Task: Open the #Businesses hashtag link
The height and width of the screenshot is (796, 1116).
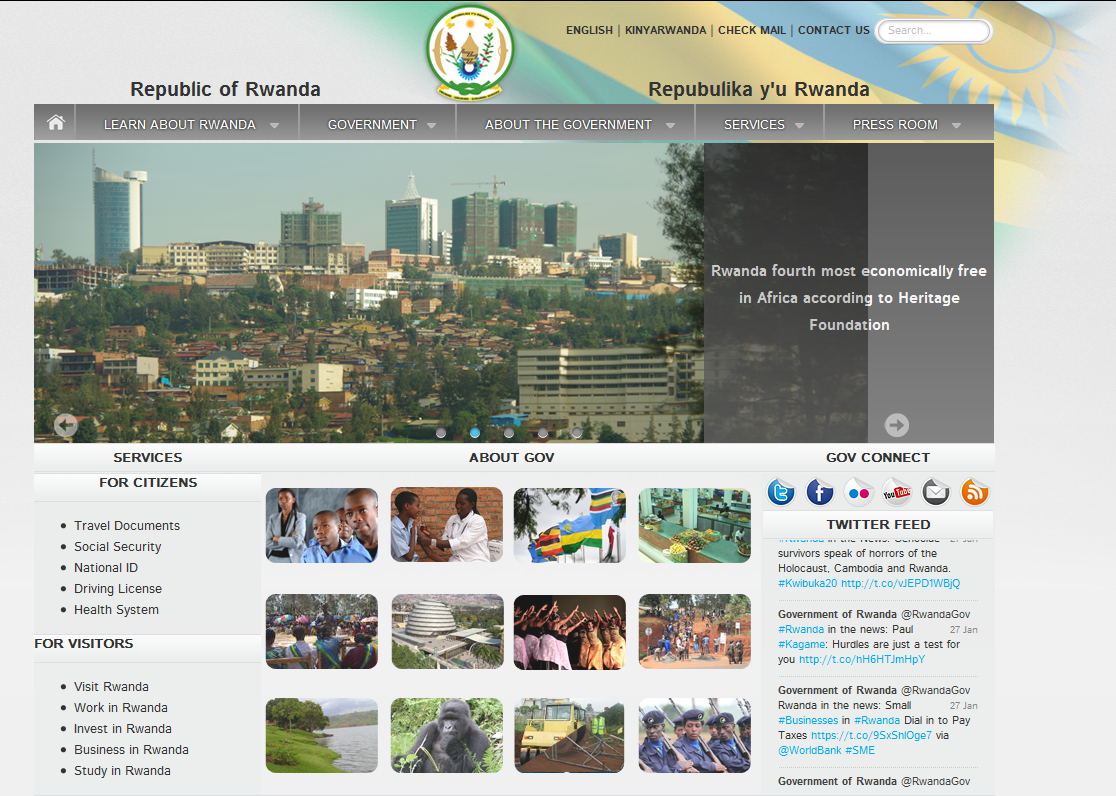Action: [x=808, y=721]
